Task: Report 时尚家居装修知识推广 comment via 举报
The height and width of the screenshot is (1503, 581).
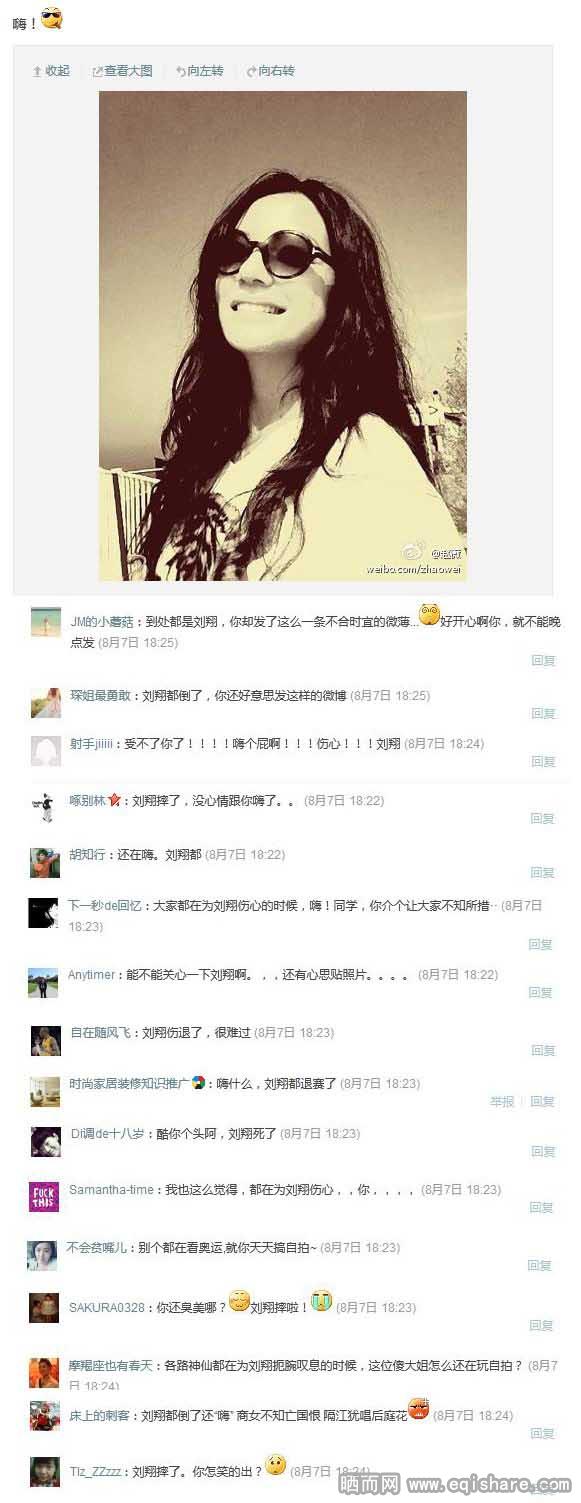Action: (502, 1101)
